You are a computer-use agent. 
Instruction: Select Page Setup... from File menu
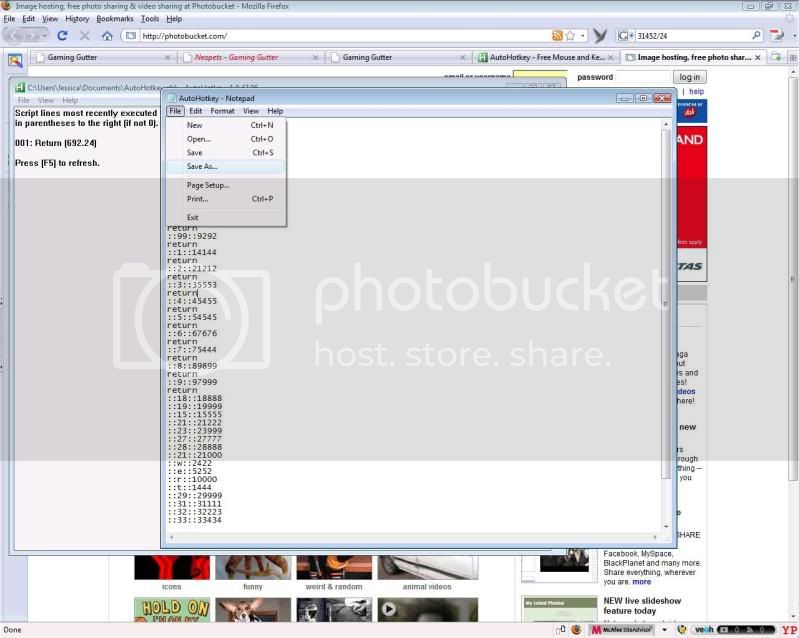point(207,185)
